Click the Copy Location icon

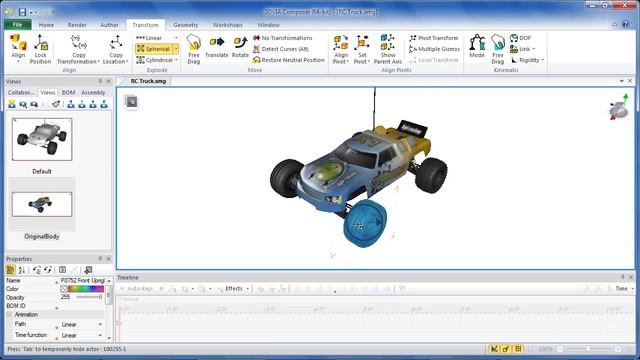pyautogui.click(x=116, y=49)
